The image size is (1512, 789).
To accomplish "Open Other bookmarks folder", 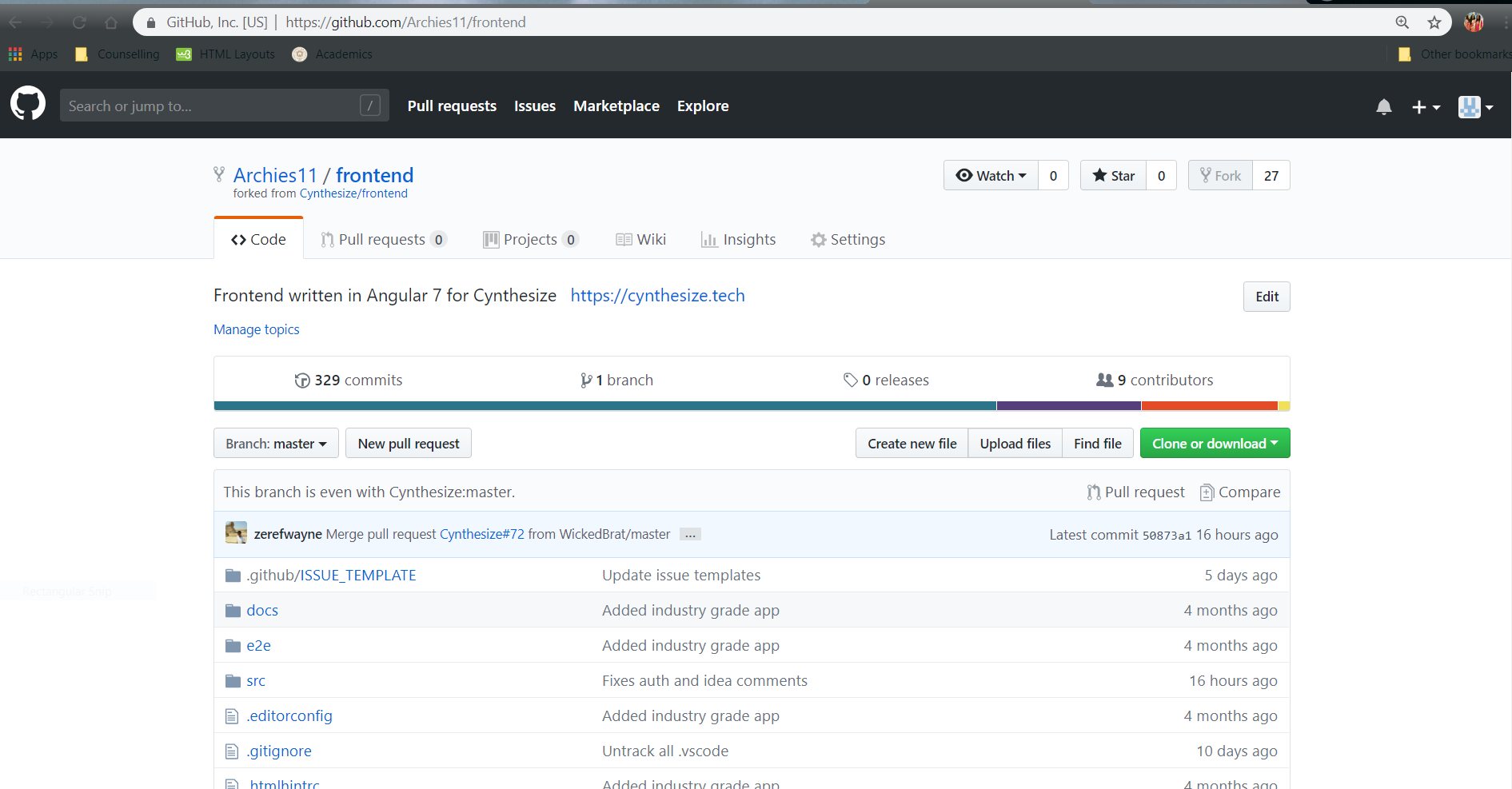I will point(1454,54).
